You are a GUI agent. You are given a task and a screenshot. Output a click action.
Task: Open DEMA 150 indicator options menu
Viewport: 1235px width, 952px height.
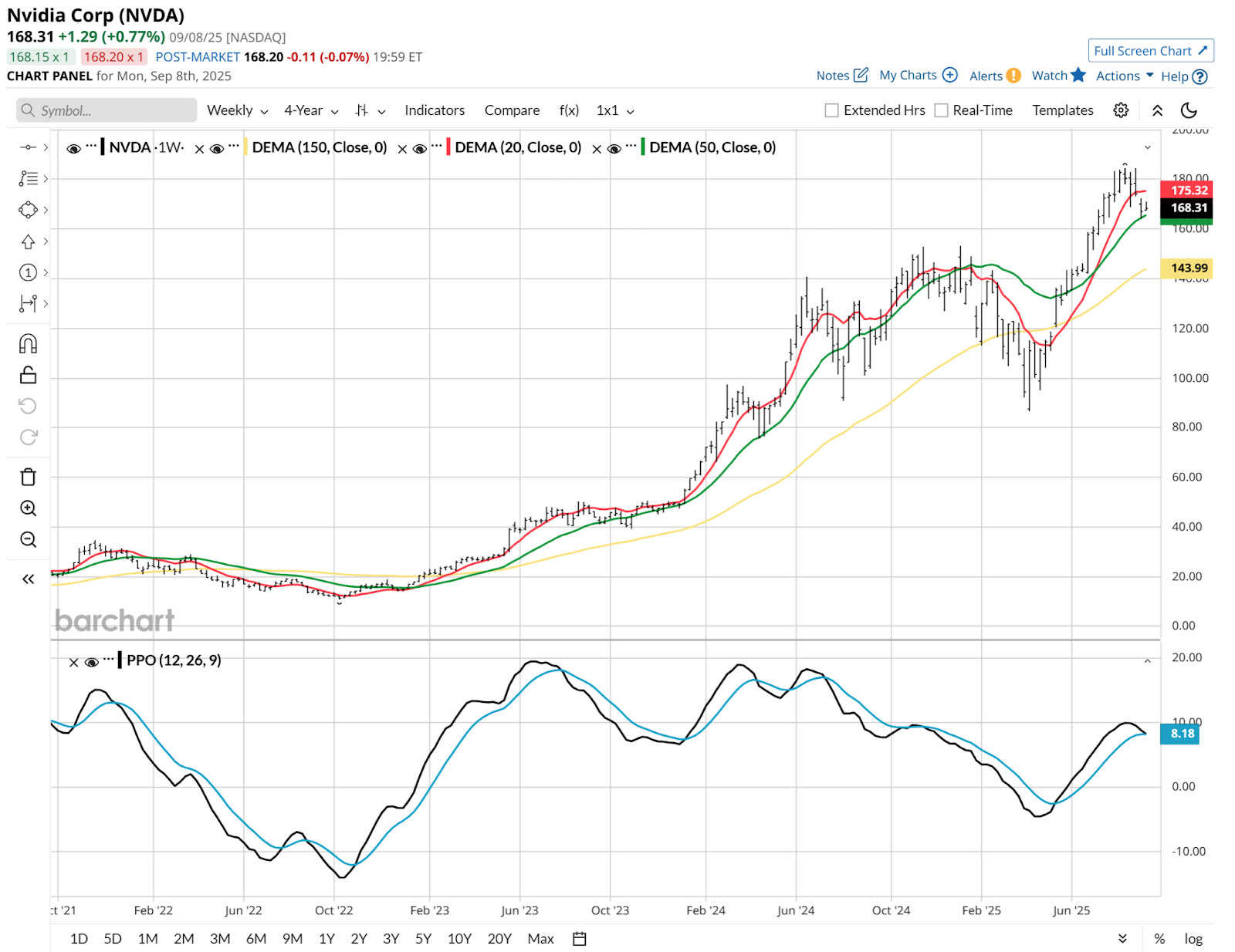(234, 145)
